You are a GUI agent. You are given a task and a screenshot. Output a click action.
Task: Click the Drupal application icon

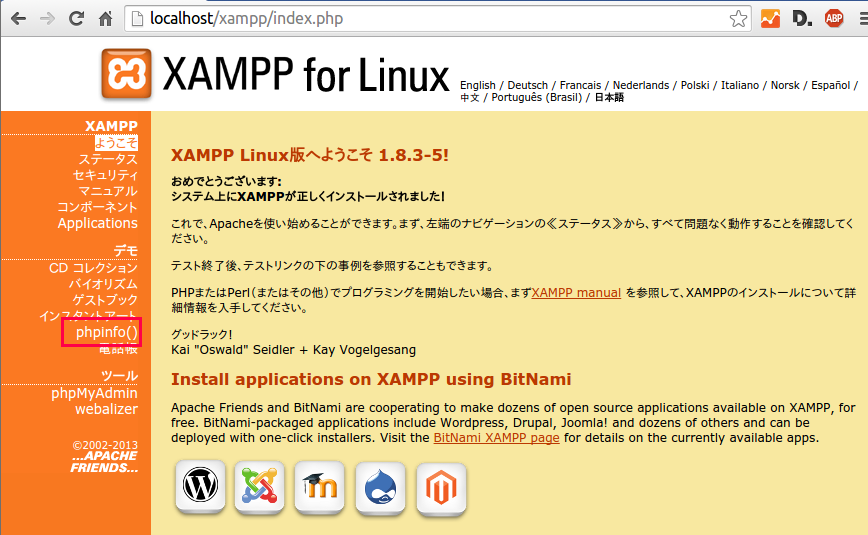[x=380, y=487]
